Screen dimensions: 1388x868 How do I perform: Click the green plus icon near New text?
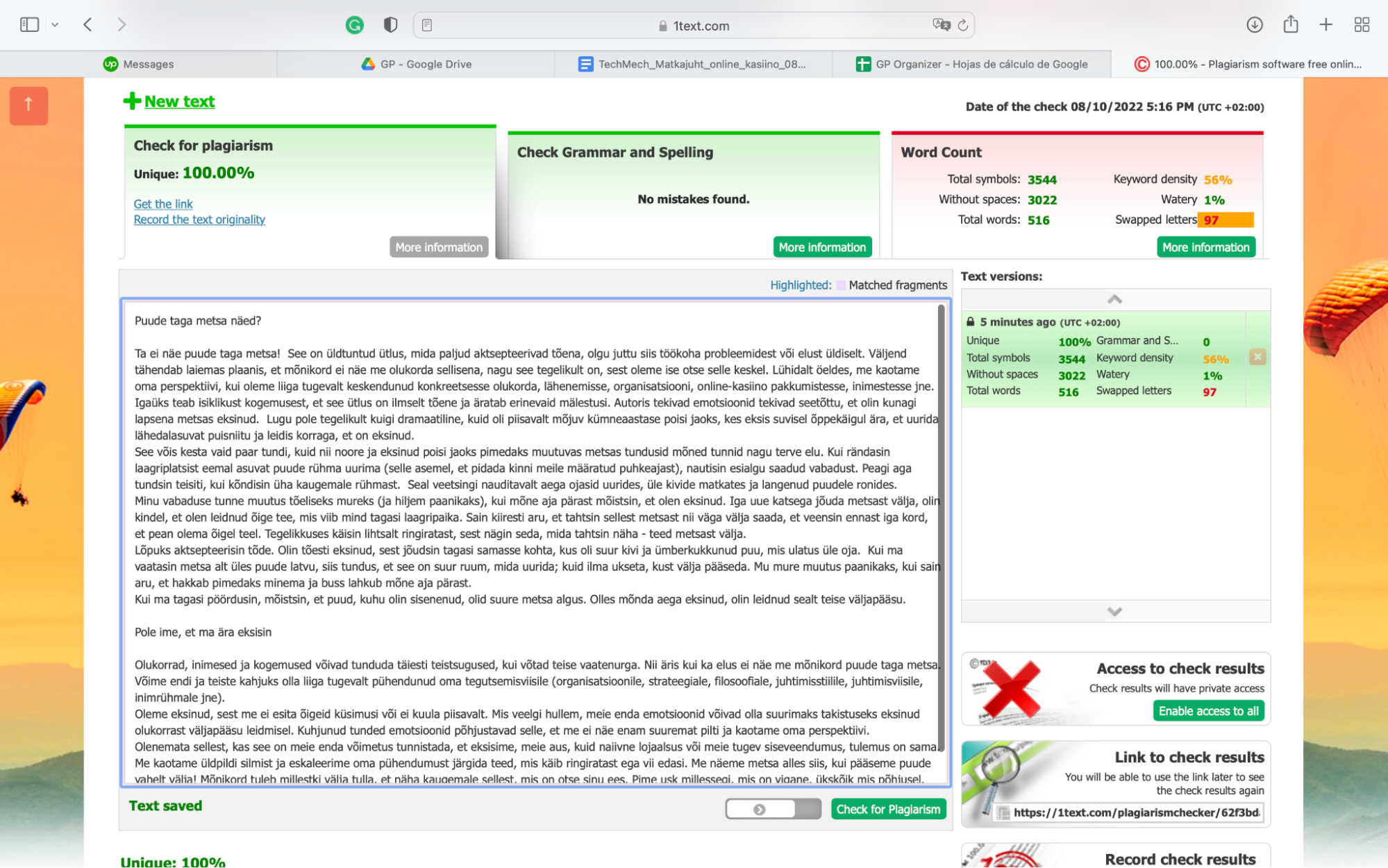tap(132, 101)
